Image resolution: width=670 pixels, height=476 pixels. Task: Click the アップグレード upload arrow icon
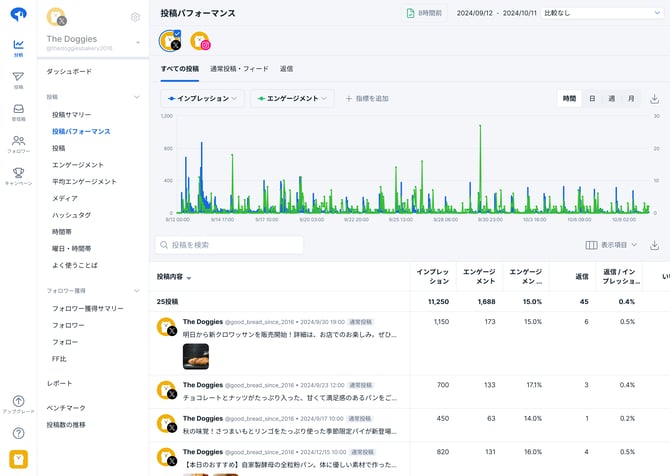point(18,402)
